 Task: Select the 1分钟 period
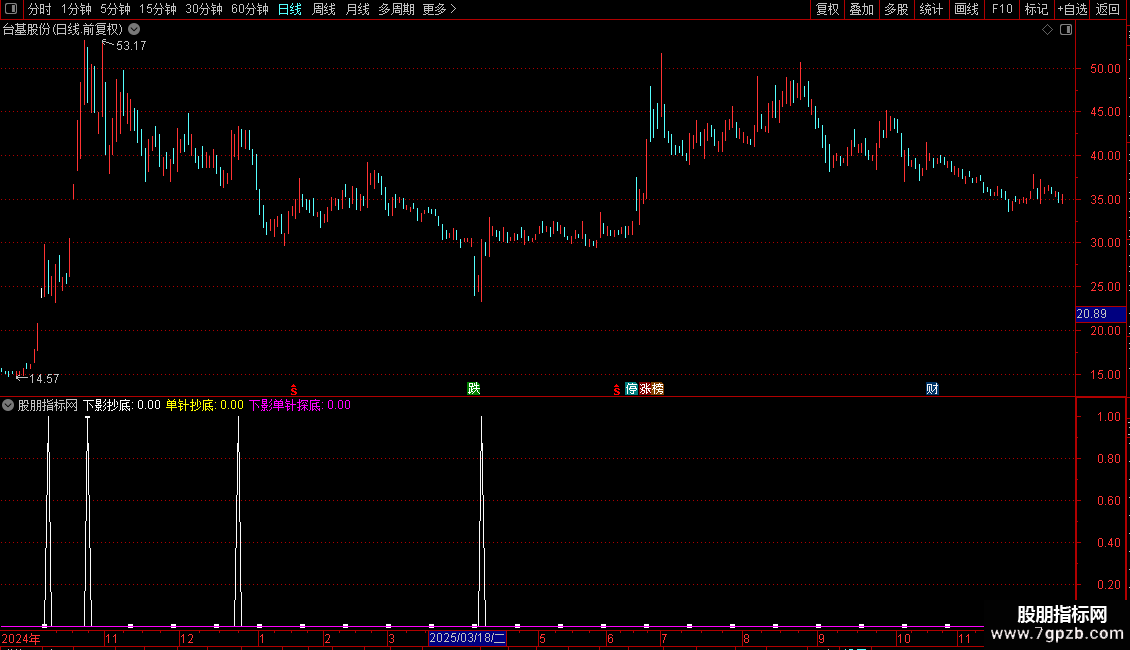click(x=76, y=9)
